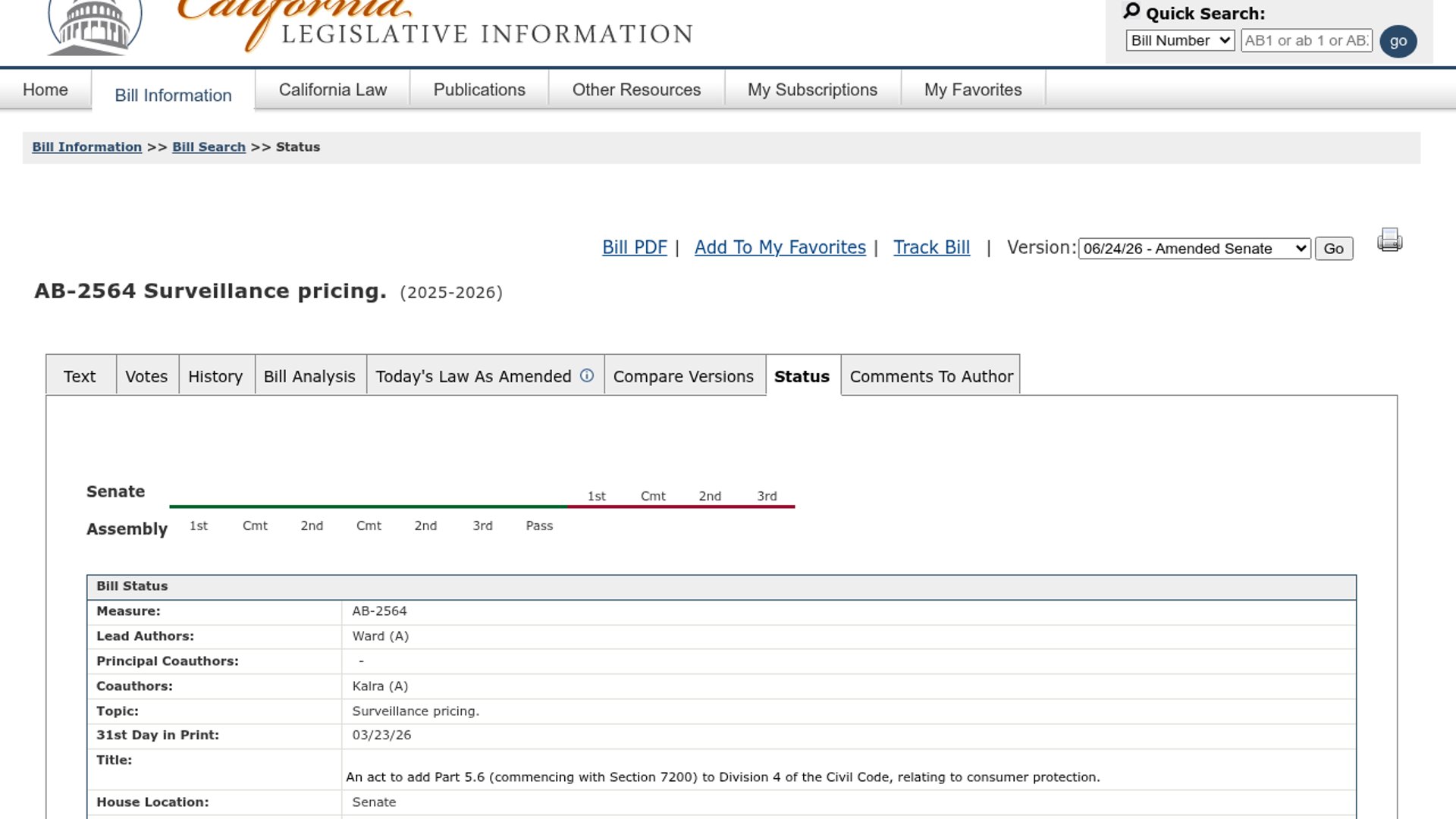Switch to the Text tab
This screenshot has width=1456, height=819.
(80, 376)
